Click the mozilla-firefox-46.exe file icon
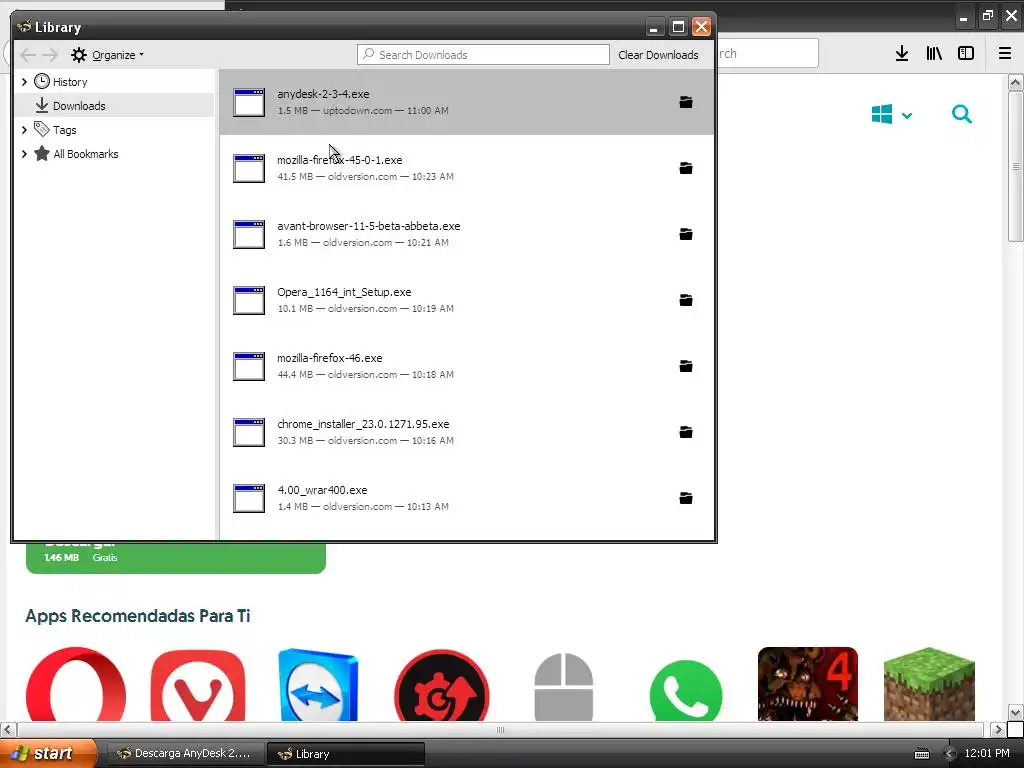The width and height of the screenshot is (1024, 768). [x=249, y=366]
